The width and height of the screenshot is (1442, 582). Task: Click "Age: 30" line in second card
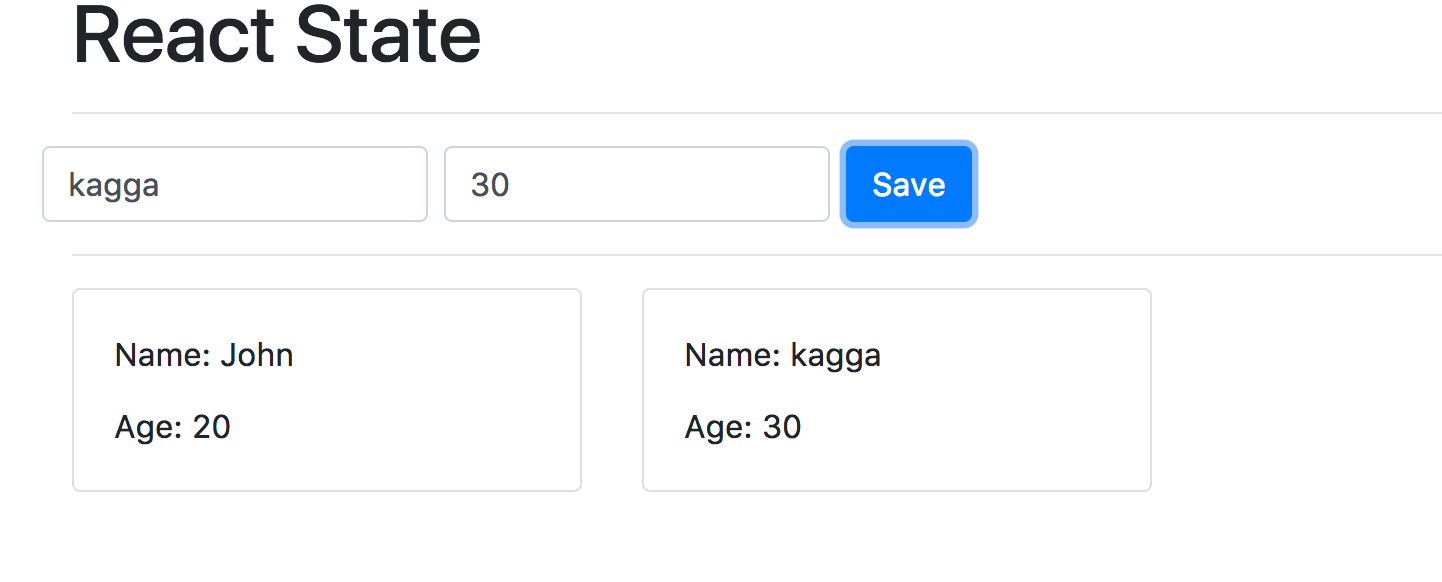coord(743,427)
